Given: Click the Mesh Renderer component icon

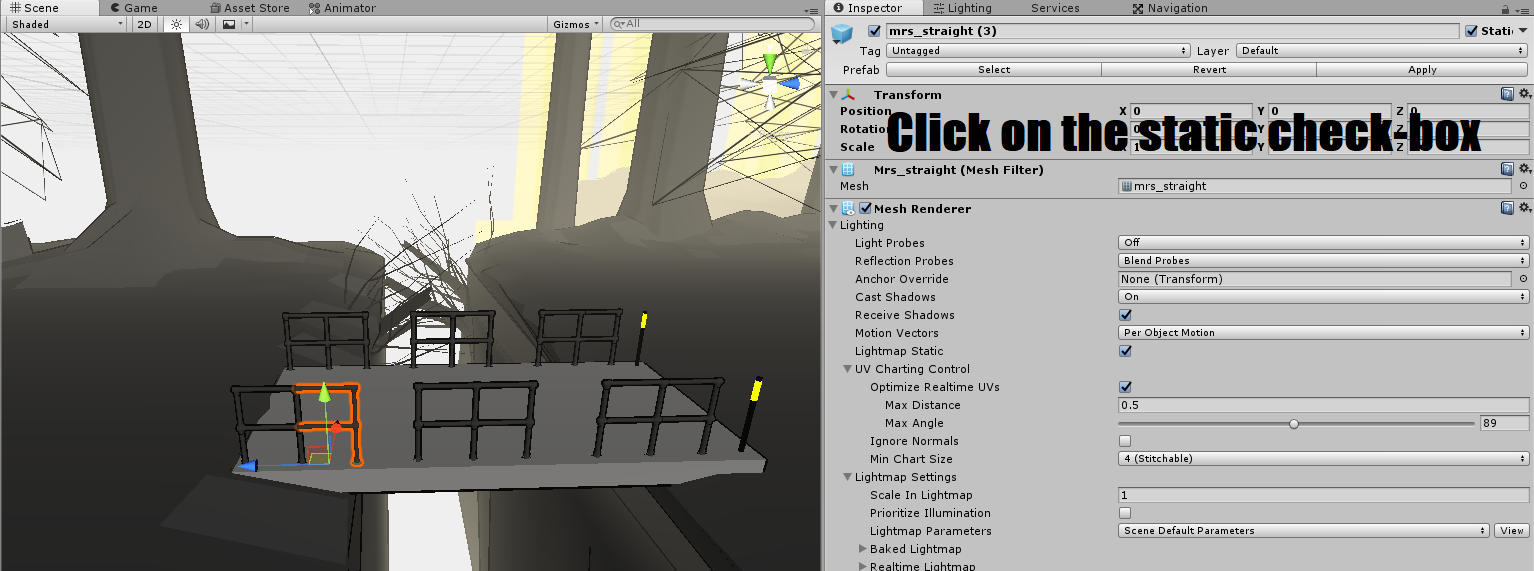Looking at the screenshot, I should [848, 208].
